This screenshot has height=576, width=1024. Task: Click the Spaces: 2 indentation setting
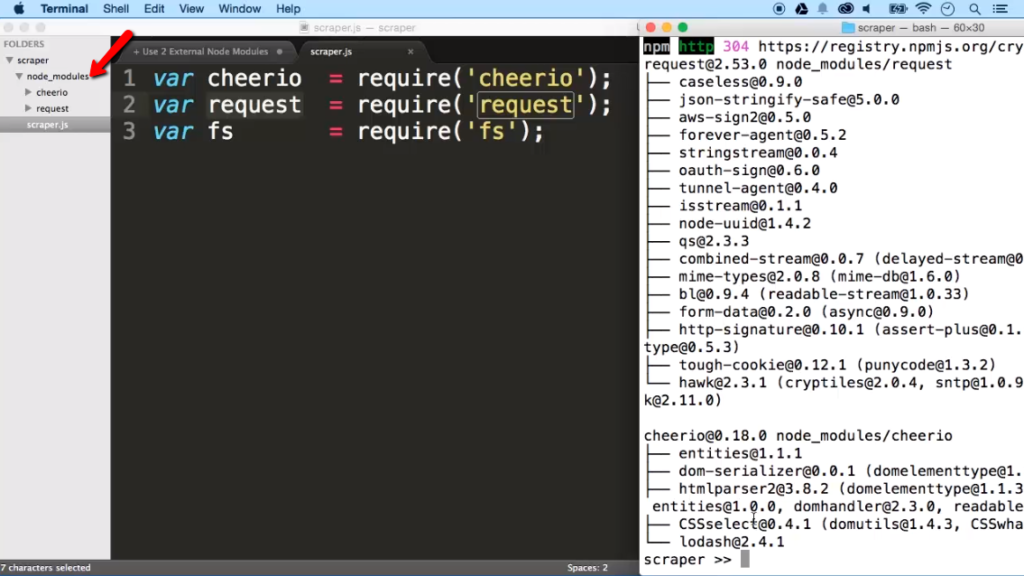587,568
